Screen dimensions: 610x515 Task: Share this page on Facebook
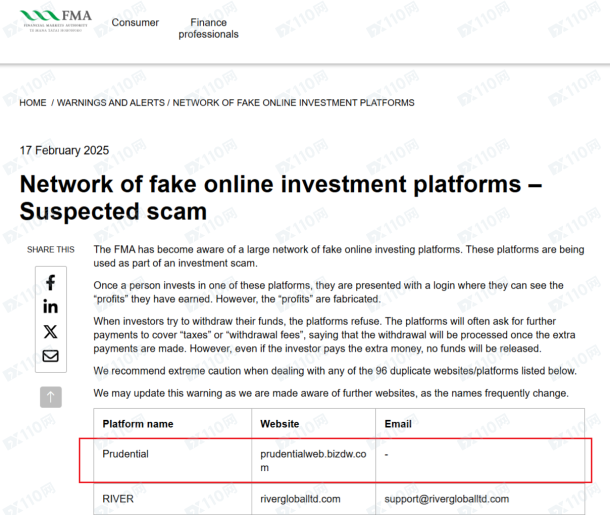[x=51, y=282]
